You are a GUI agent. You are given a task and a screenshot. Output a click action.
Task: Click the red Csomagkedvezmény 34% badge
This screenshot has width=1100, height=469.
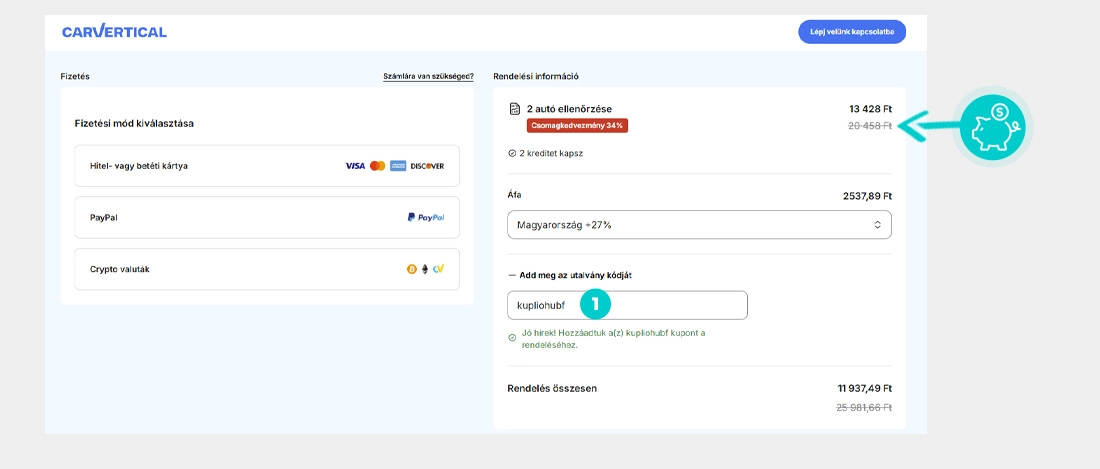pos(577,125)
